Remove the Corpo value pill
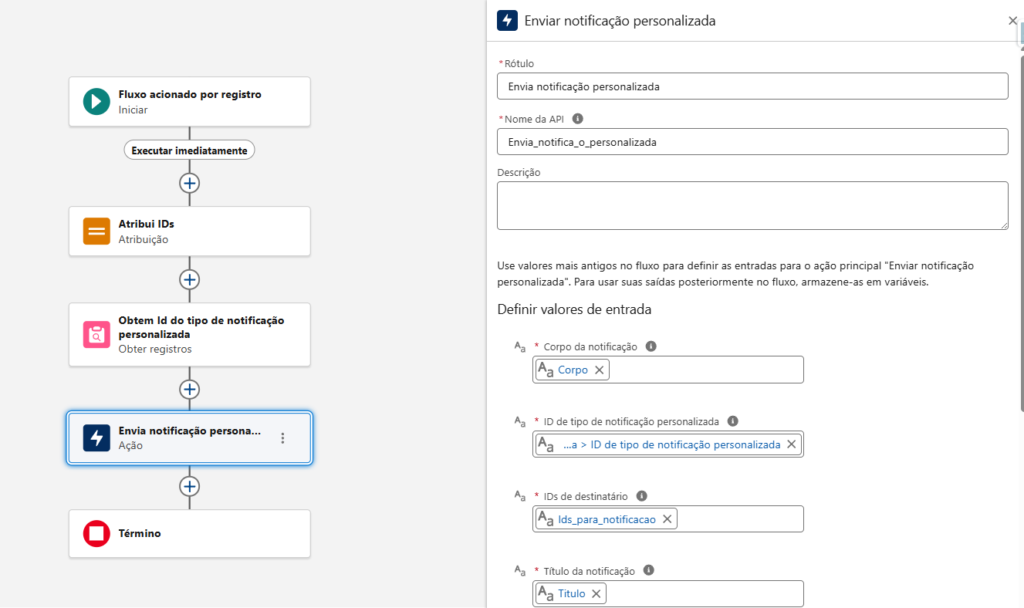Screen dimensions: 1024x608 pyautogui.click(x=600, y=370)
